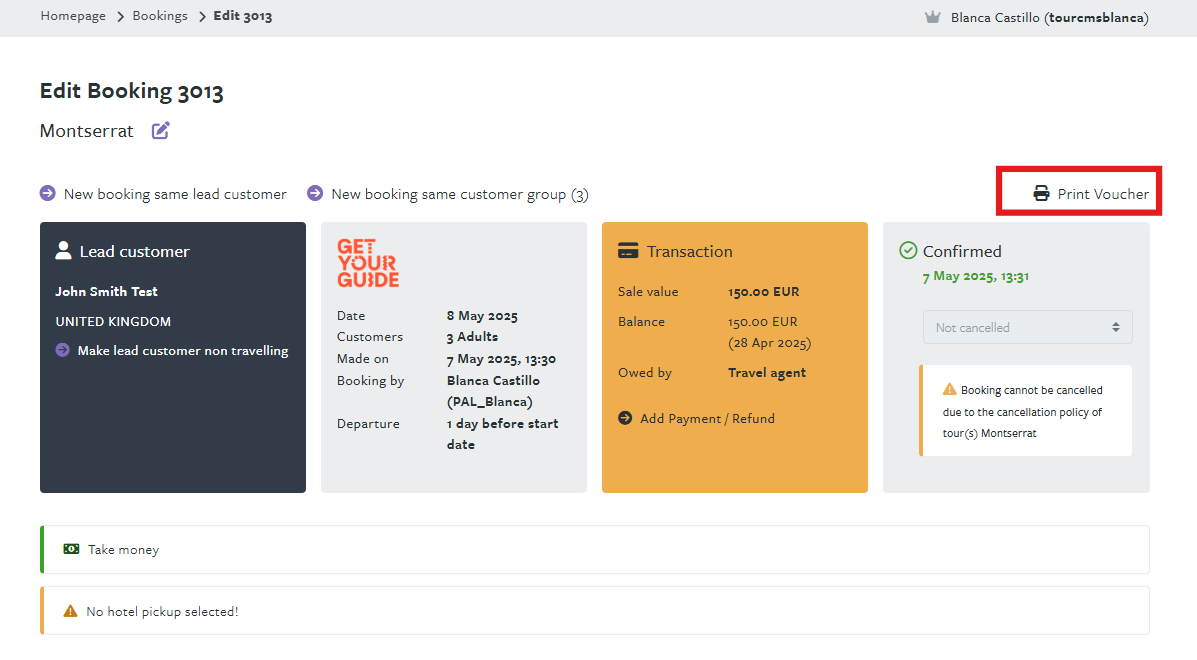Click the edit pencil icon beside Montserrat
The height and width of the screenshot is (660, 1197).
click(x=160, y=130)
